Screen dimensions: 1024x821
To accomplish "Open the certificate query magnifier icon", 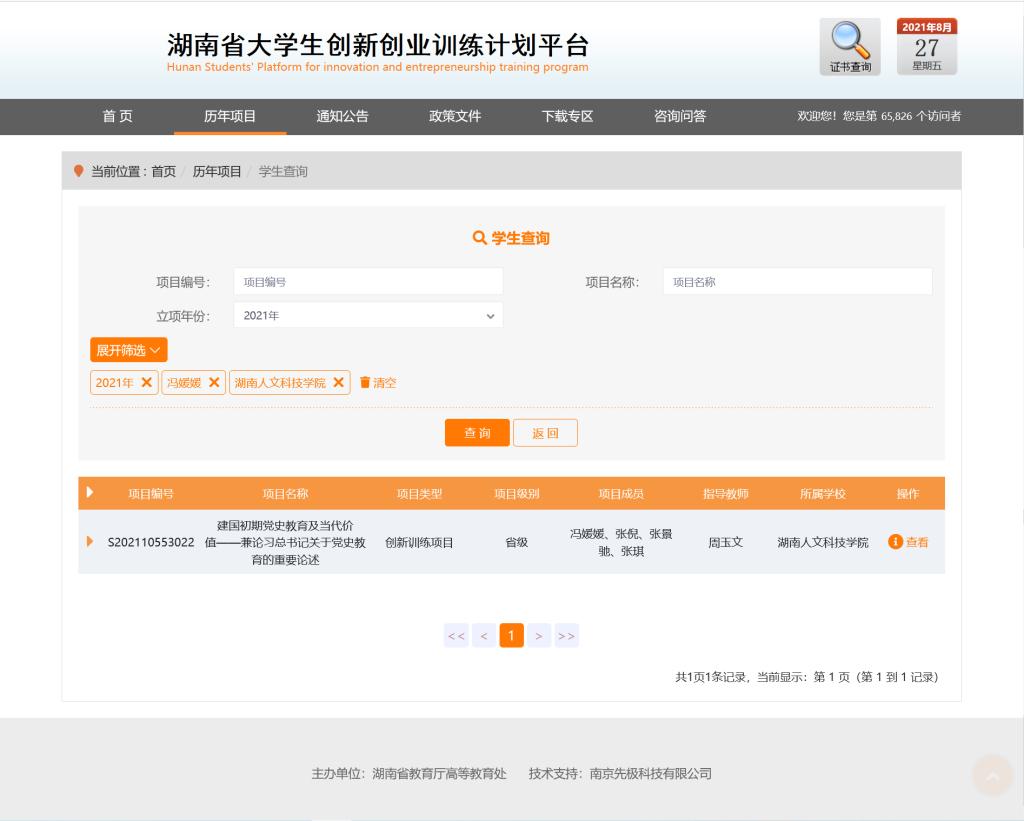I will click(x=850, y=46).
